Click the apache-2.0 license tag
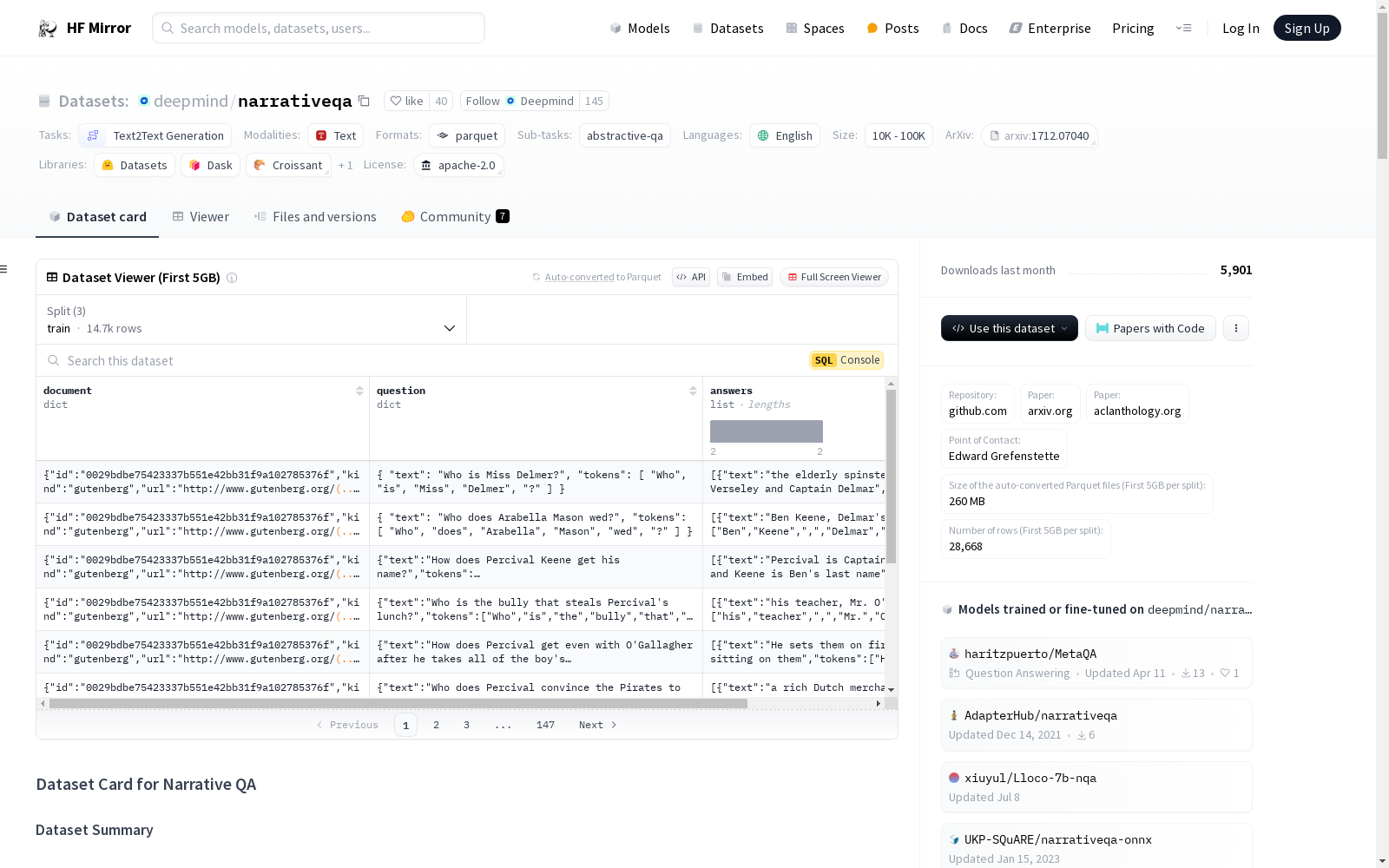The width and height of the screenshot is (1389, 868). click(x=458, y=165)
